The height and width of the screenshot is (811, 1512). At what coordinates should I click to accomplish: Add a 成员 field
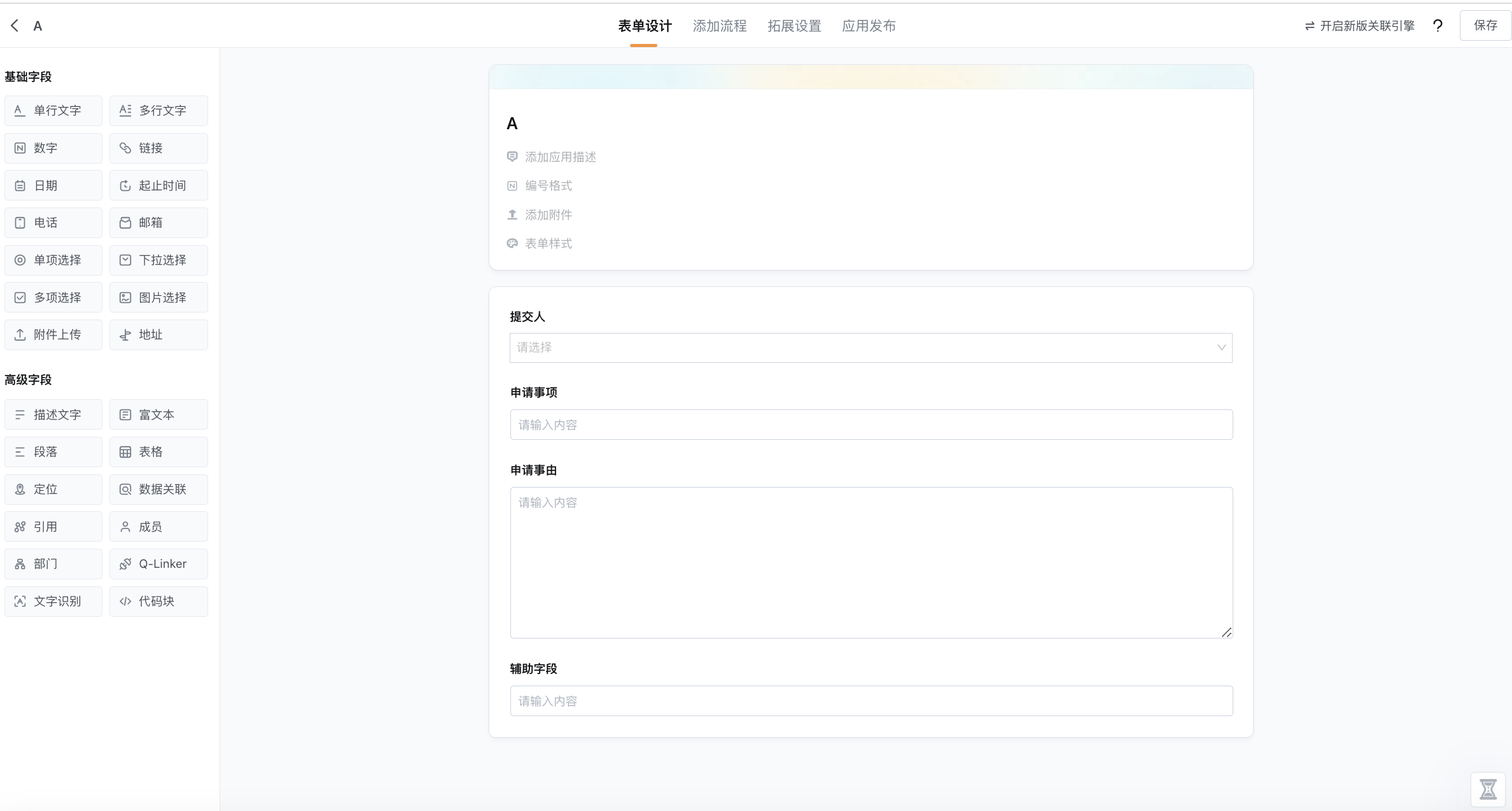(158, 527)
